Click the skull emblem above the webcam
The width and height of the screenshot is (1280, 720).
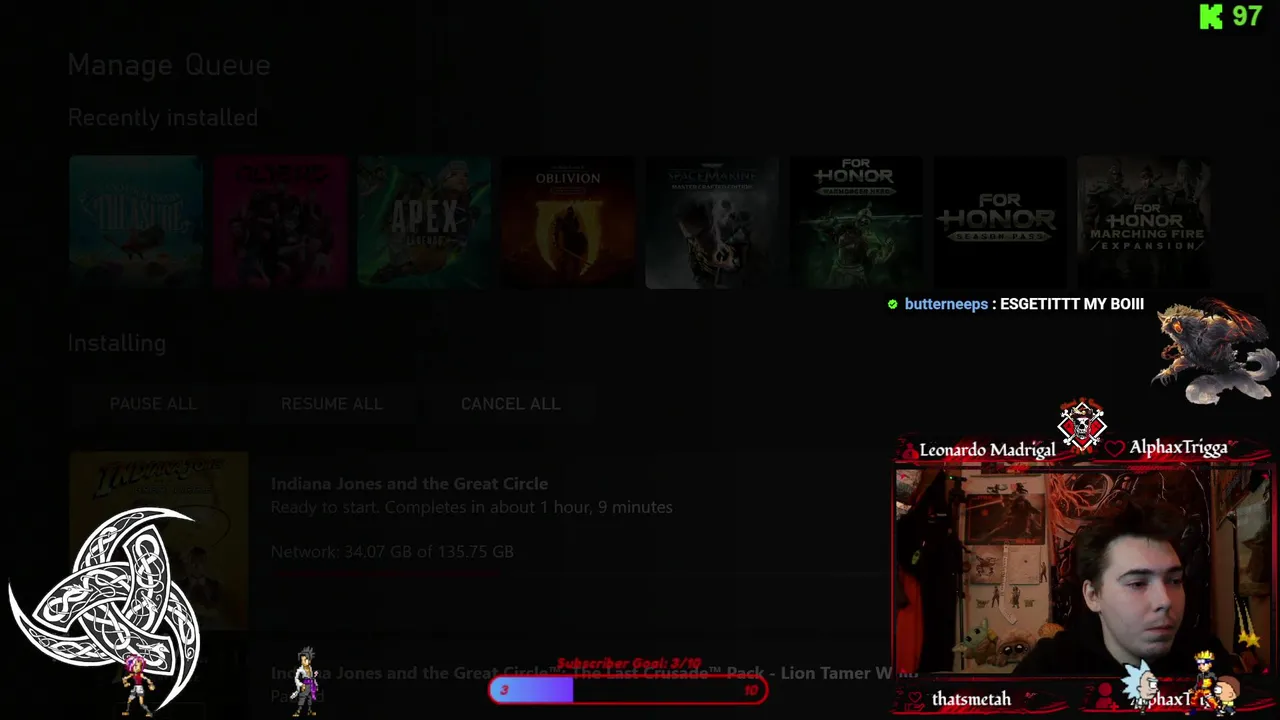[1082, 427]
